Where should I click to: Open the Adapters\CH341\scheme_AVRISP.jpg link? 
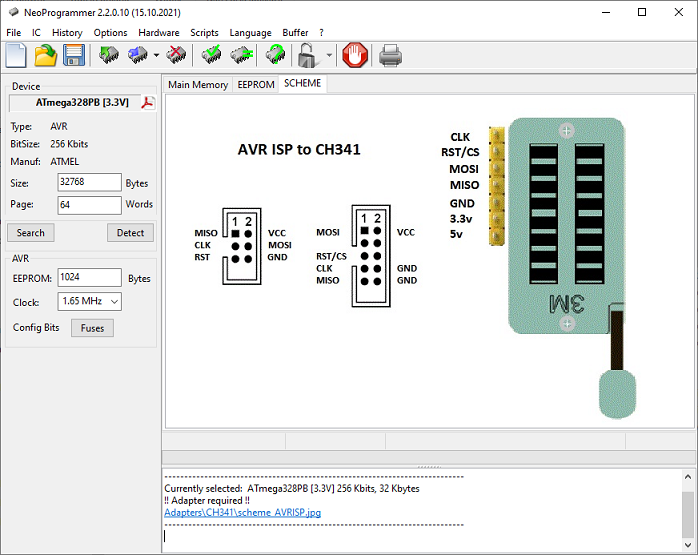243,513
